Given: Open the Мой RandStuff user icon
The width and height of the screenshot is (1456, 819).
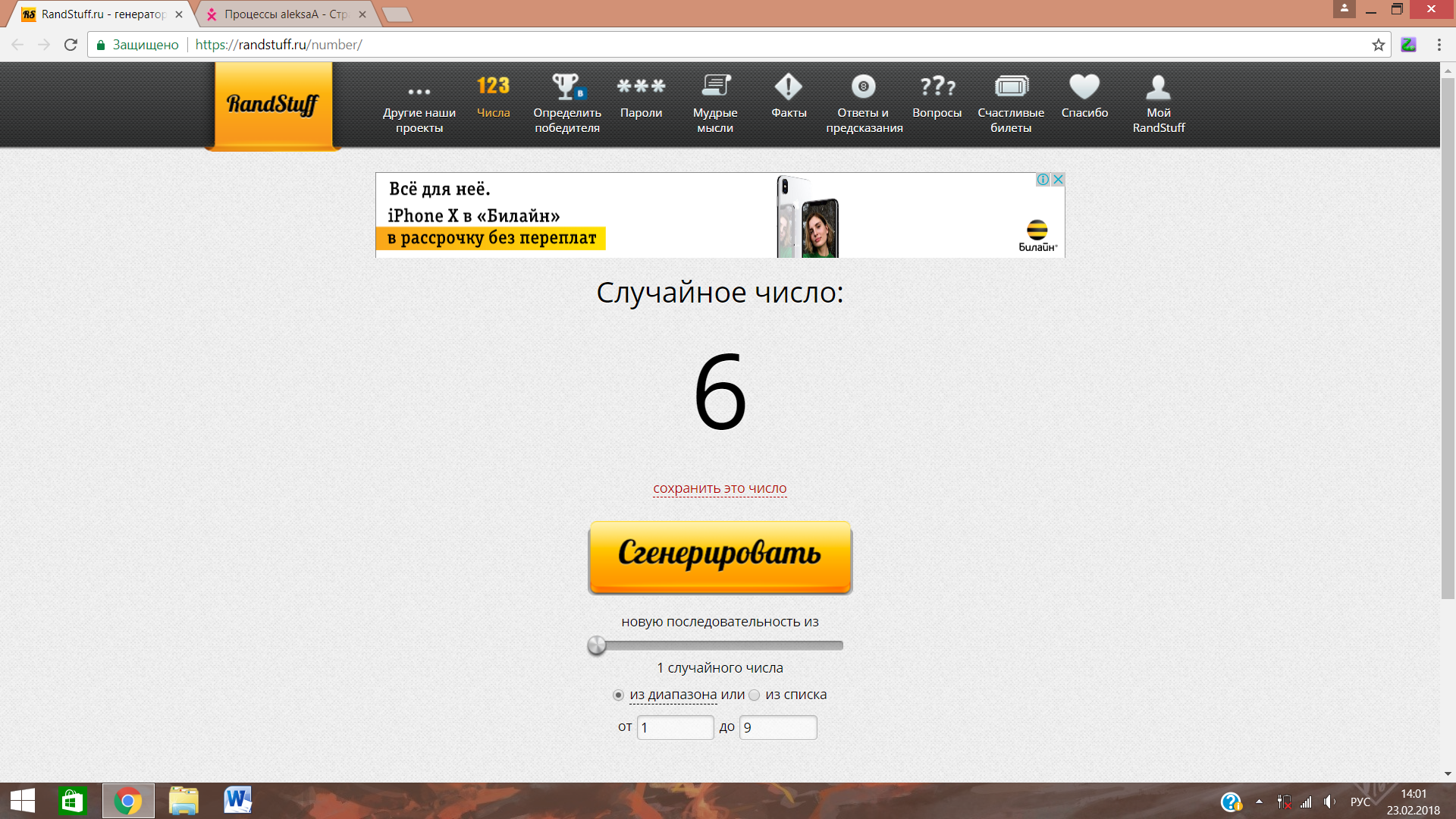Looking at the screenshot, I should (1158, 86).
